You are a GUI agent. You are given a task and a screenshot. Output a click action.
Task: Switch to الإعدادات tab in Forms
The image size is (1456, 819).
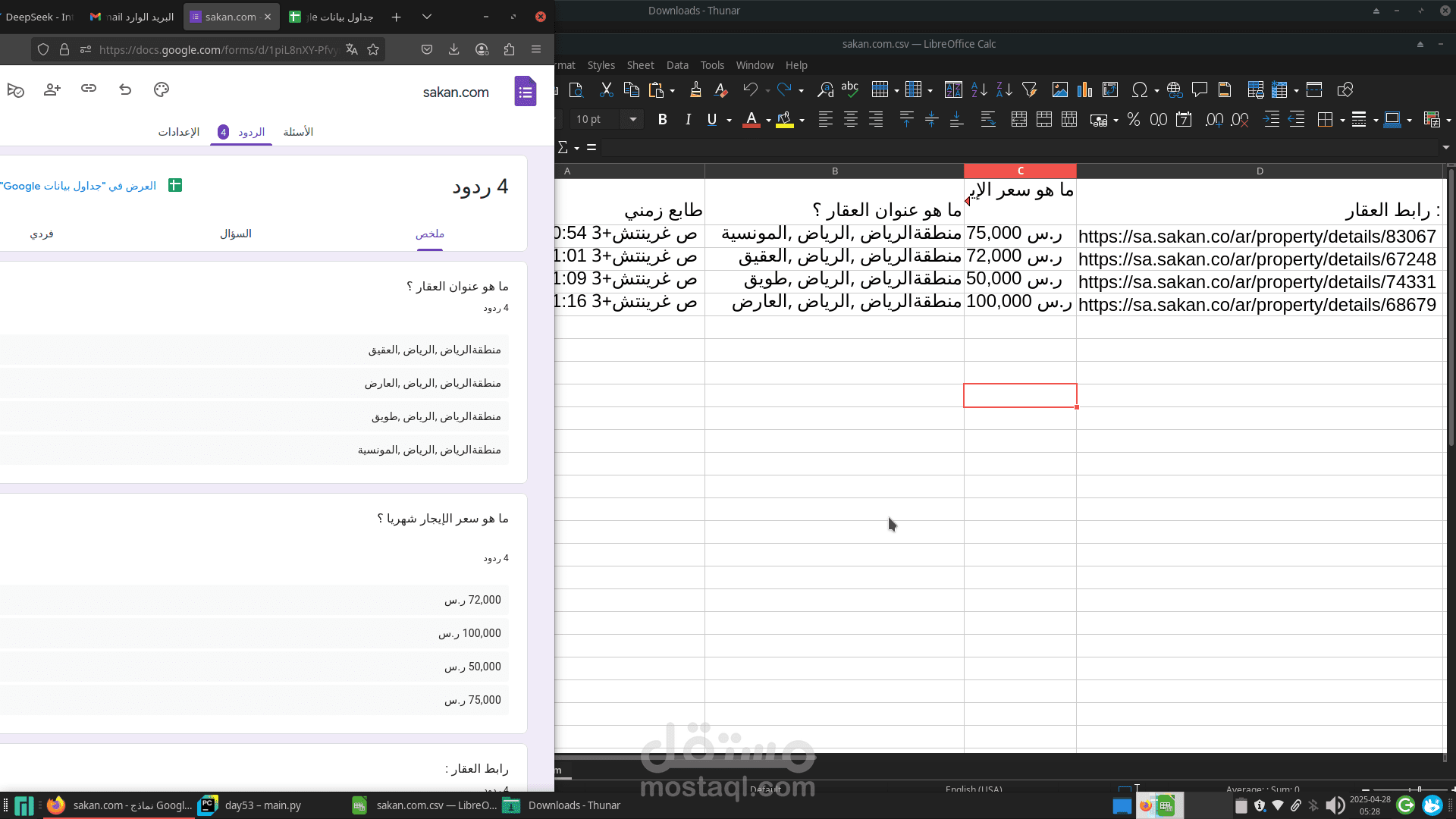click(178, 132)
